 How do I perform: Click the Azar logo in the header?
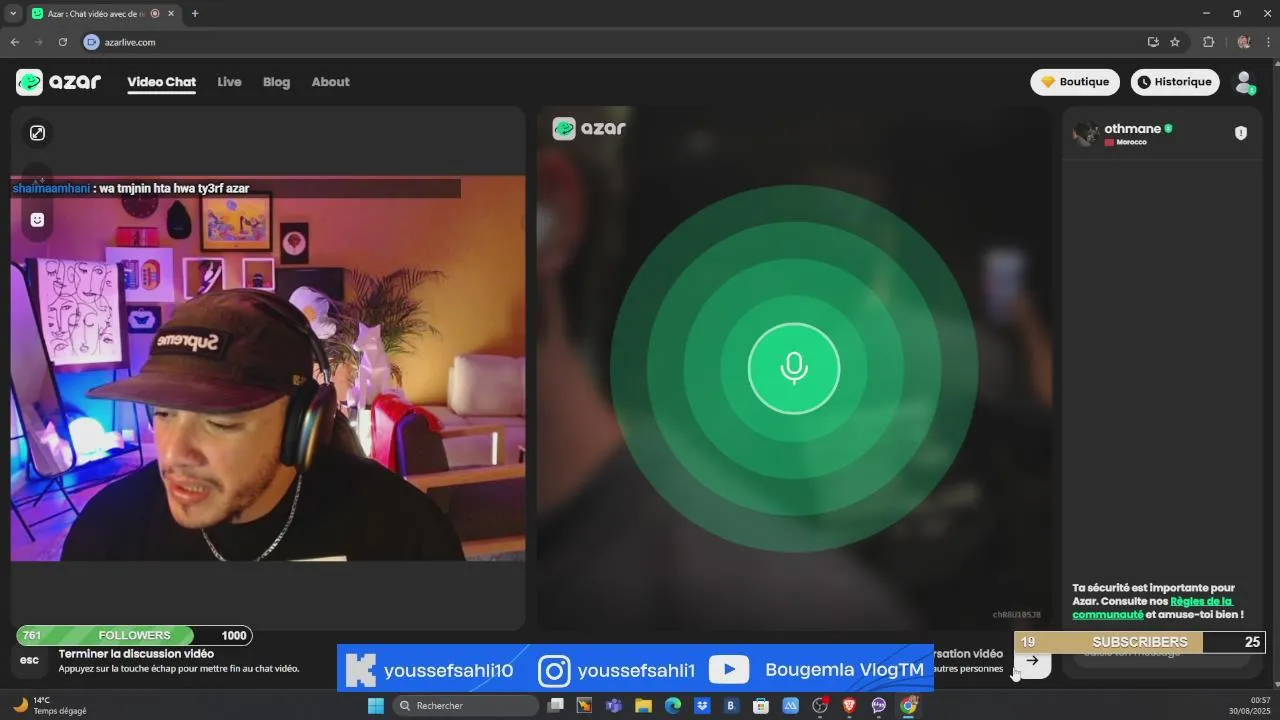point(58,82)
